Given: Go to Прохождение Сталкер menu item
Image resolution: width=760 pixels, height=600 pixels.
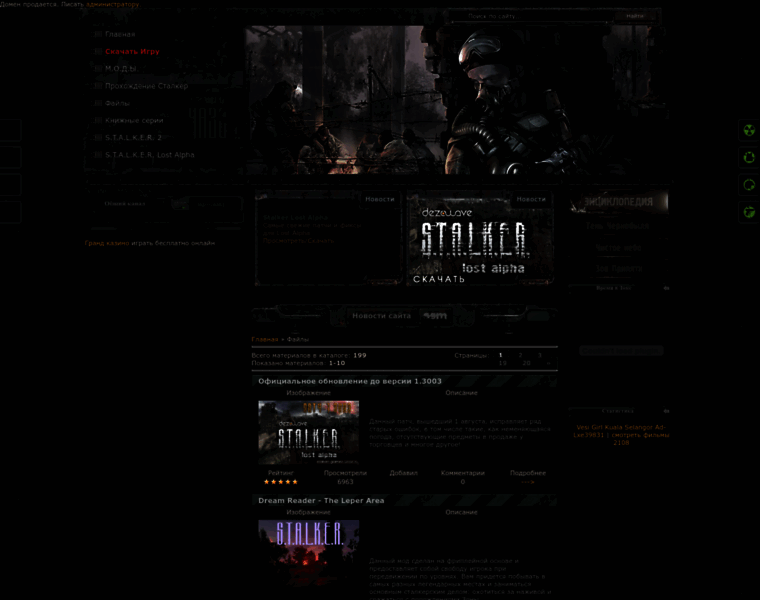Looking at the screenshot, I should 146,86.
